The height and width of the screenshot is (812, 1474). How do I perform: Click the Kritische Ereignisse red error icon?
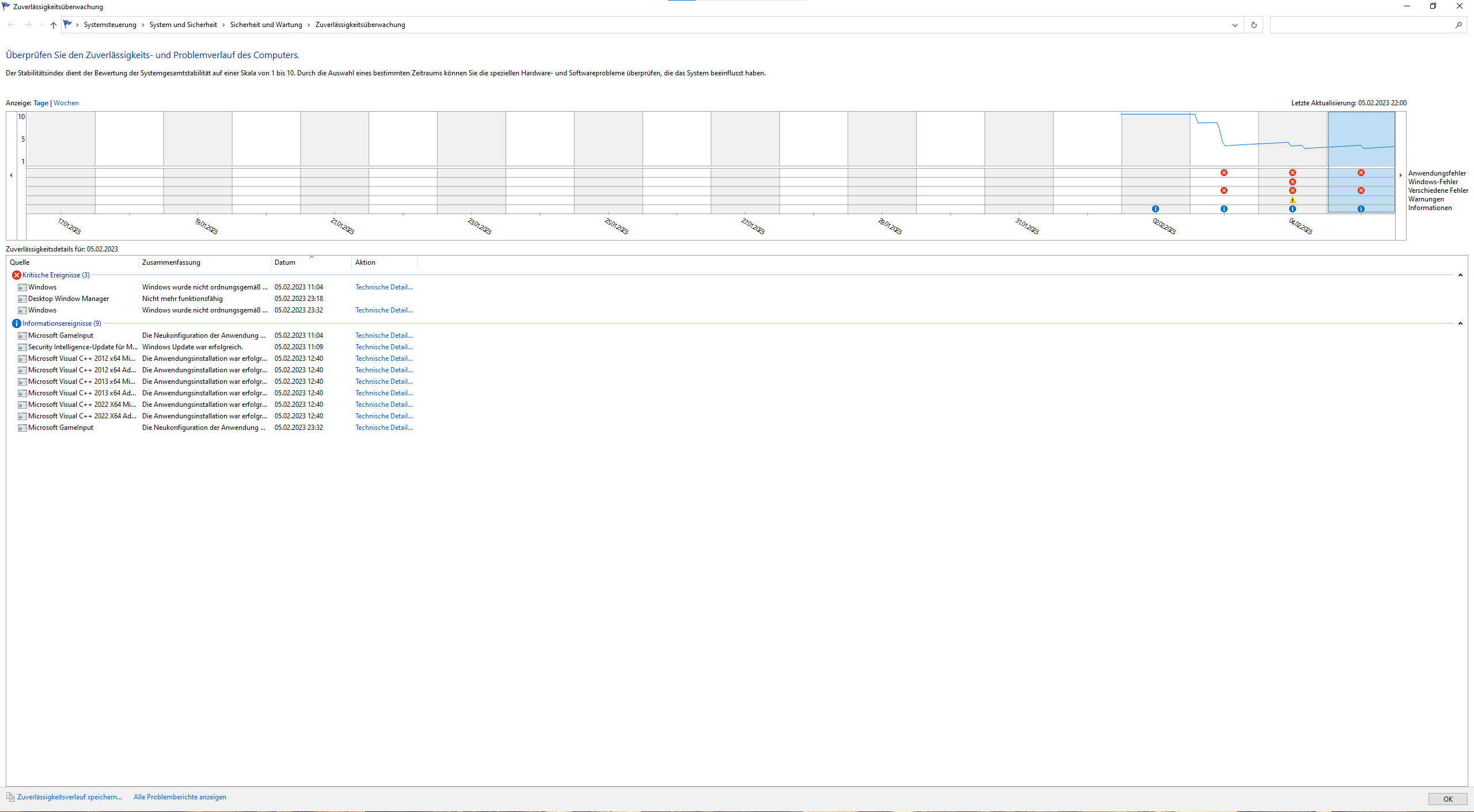click(17, 275)
